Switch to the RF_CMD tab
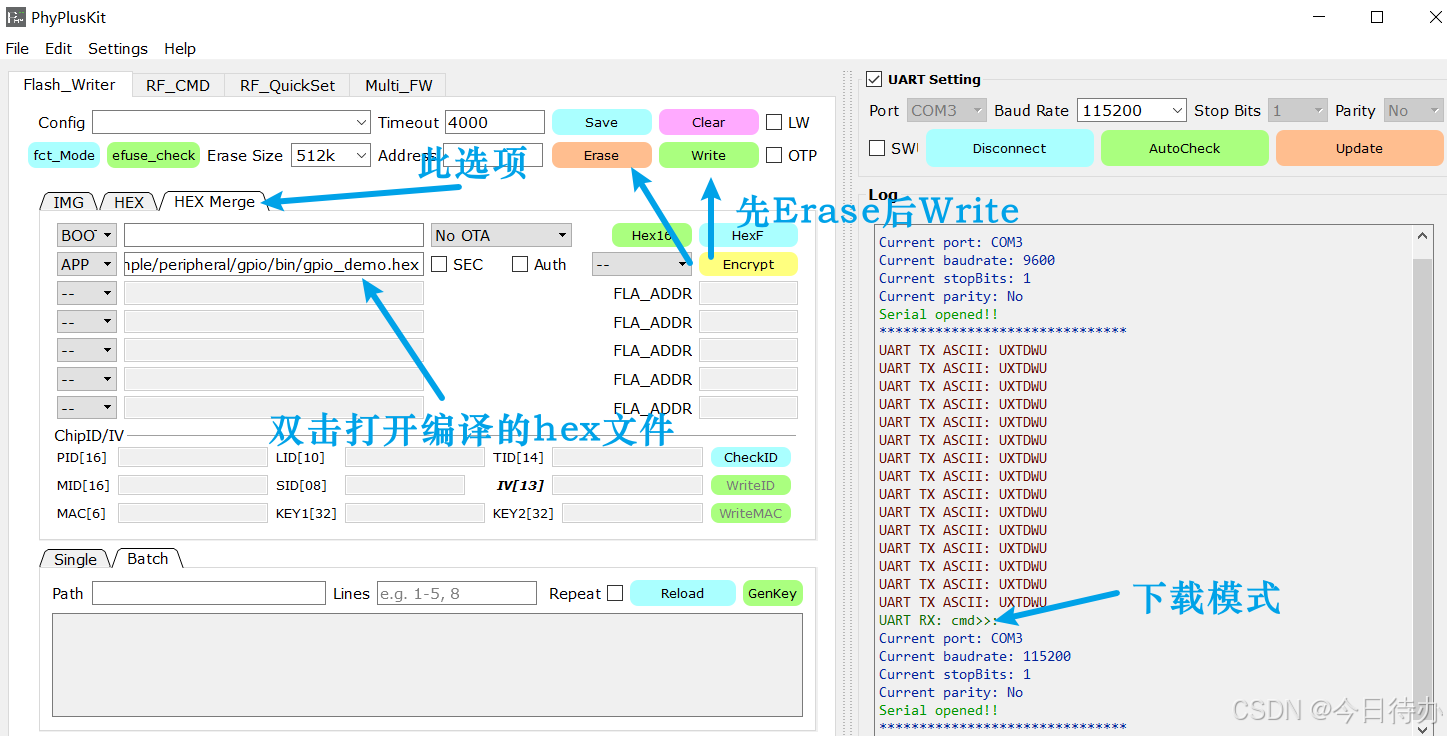Screen dimensions: 1447x736 tap(178, 85)
